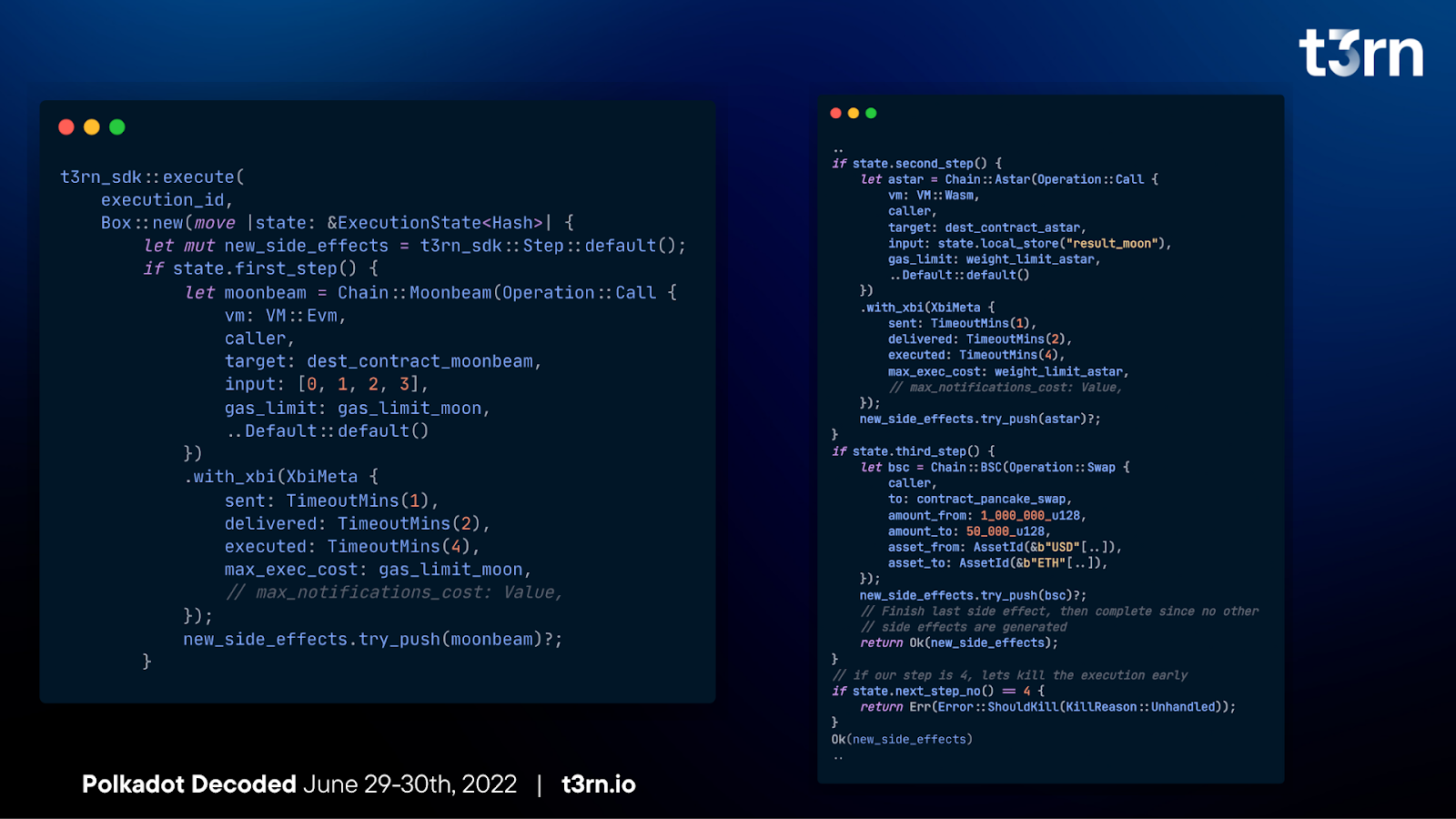Viewport: 1456px width, 819px height.
Task: Click the red dot on the left code window
Action: [x=66, y=127]
